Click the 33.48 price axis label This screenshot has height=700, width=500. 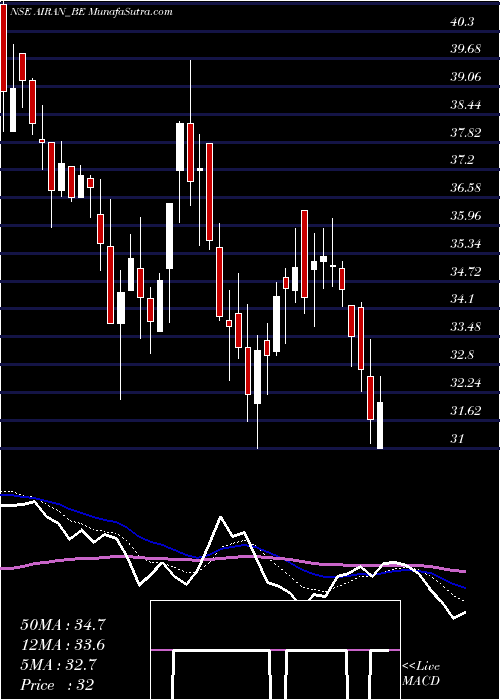(x=466, y=327)
